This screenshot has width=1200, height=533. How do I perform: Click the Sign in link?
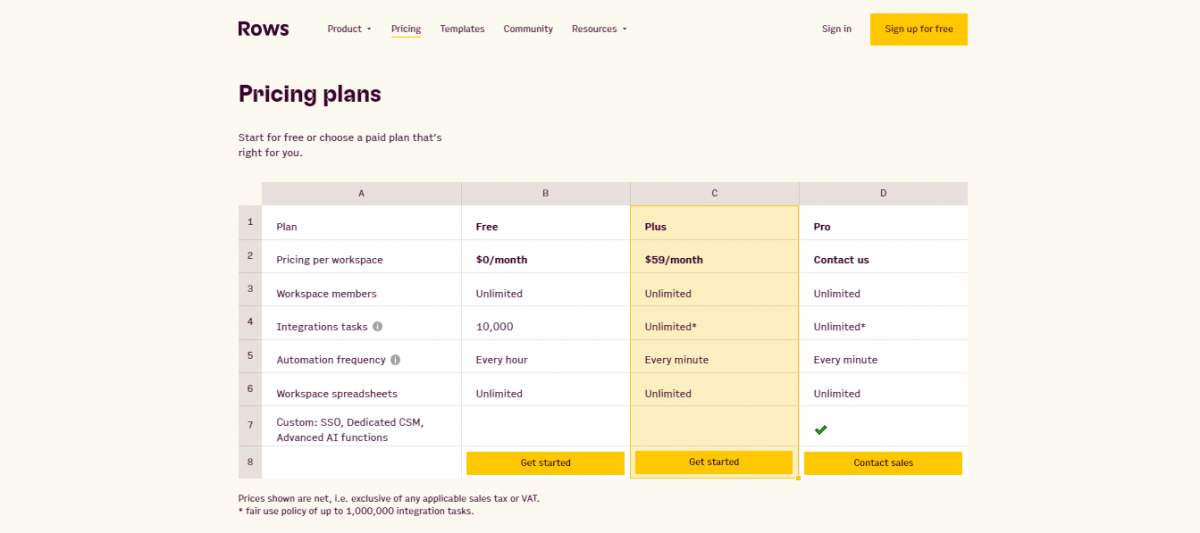[x=836, y=29]
